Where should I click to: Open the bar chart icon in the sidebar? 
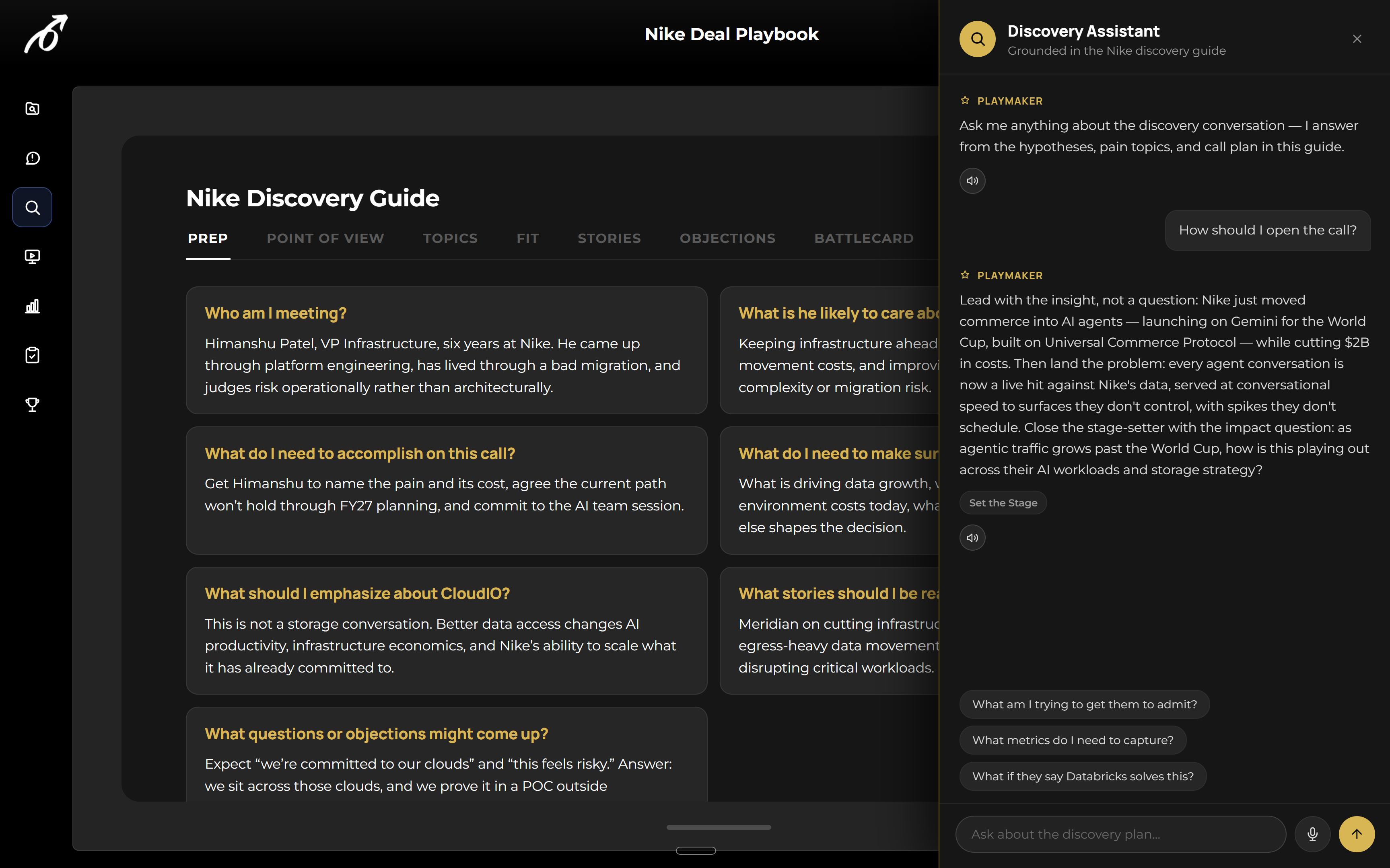(x=33, y=306)
